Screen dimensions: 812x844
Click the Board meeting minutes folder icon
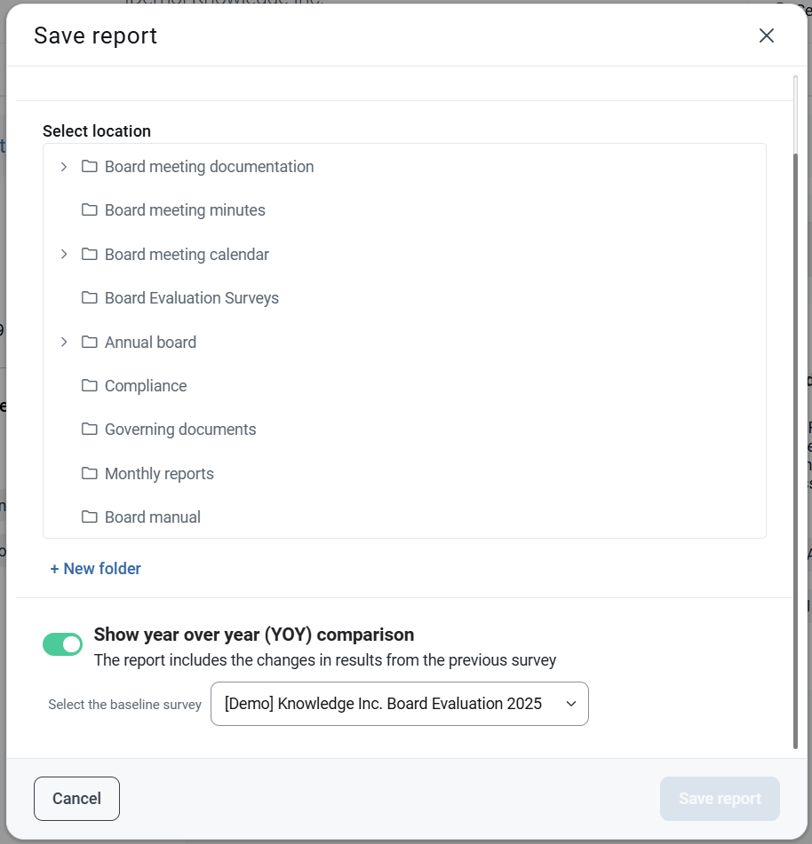click(89, 210)
